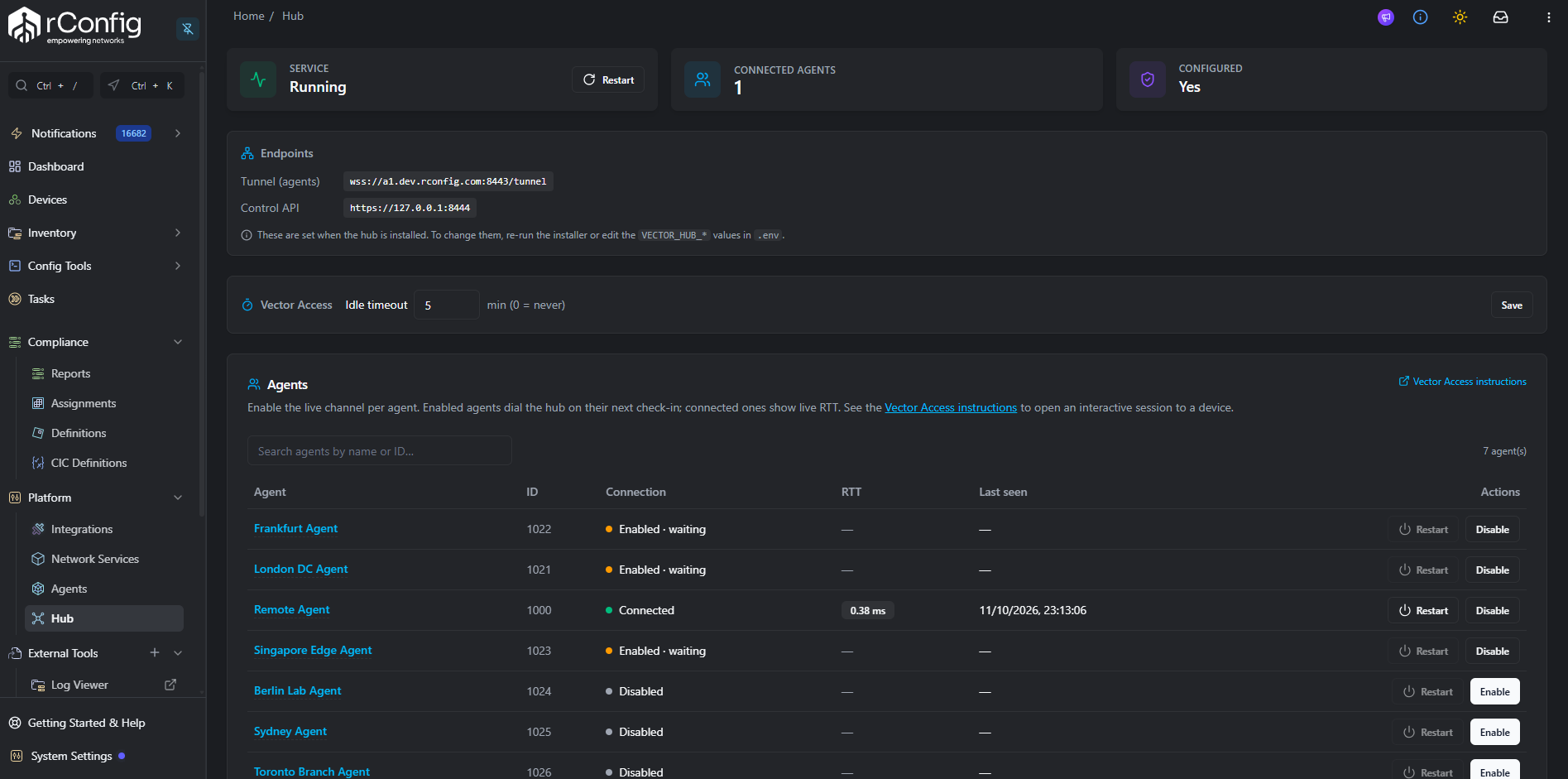1568x779 pixels.
Task: Click the info icon beside endpoints note
Action: click(247, 235)
